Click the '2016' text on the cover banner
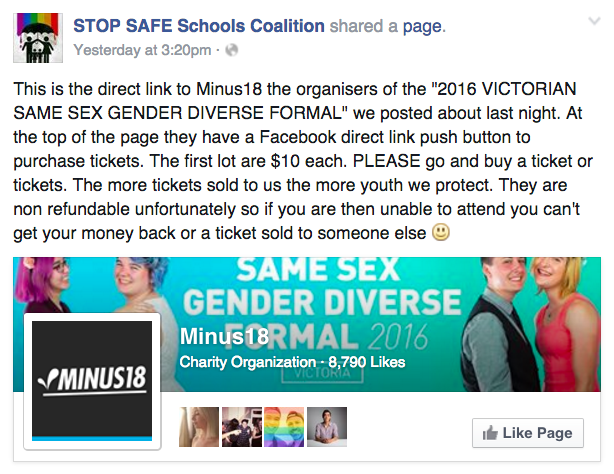The image size is (614, 474). [397, 337]
